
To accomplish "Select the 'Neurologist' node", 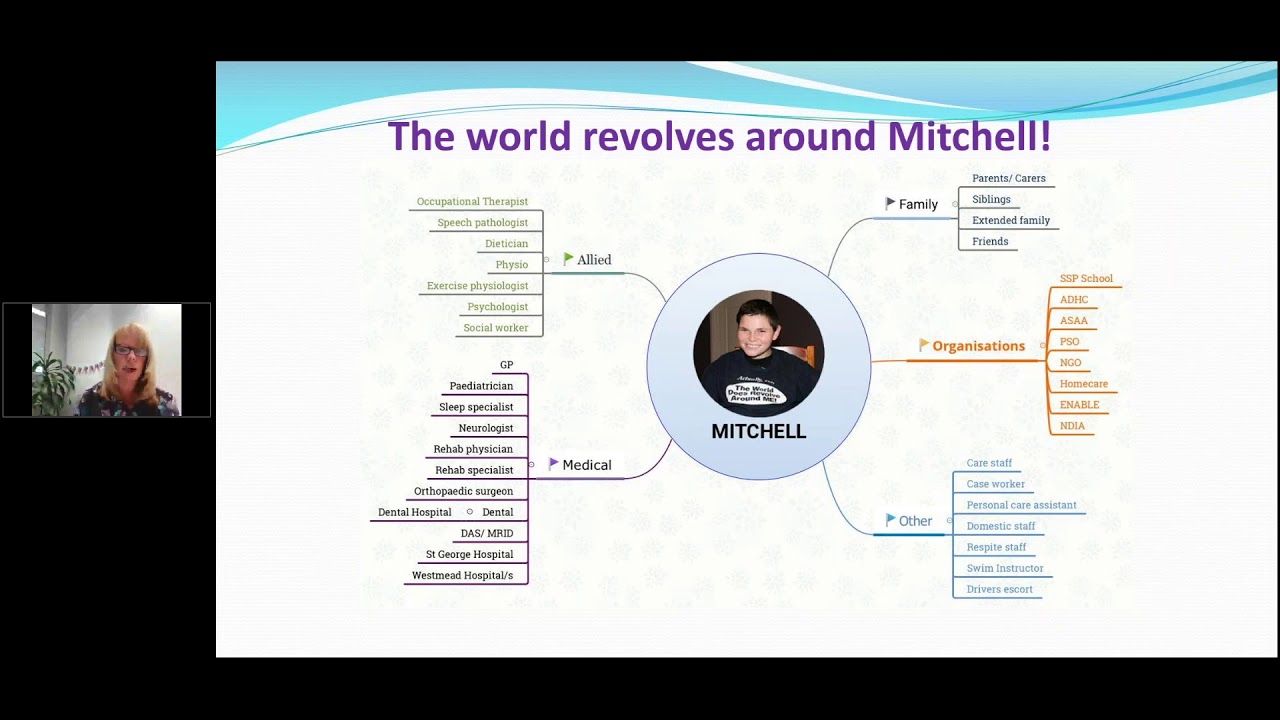I will pyautogui.click(x=486, y=428).
